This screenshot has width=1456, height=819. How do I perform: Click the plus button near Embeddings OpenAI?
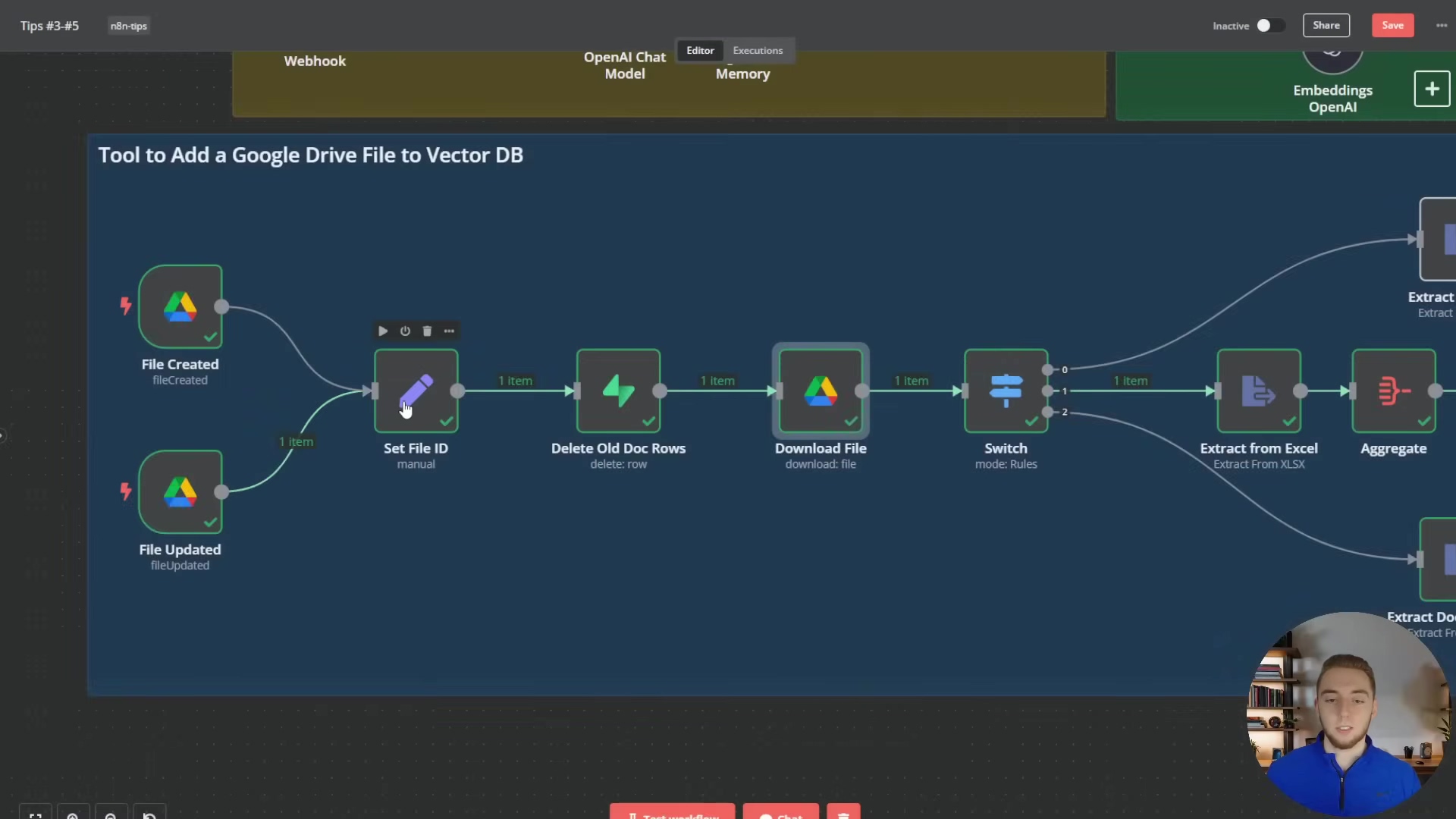(1432, 89)
